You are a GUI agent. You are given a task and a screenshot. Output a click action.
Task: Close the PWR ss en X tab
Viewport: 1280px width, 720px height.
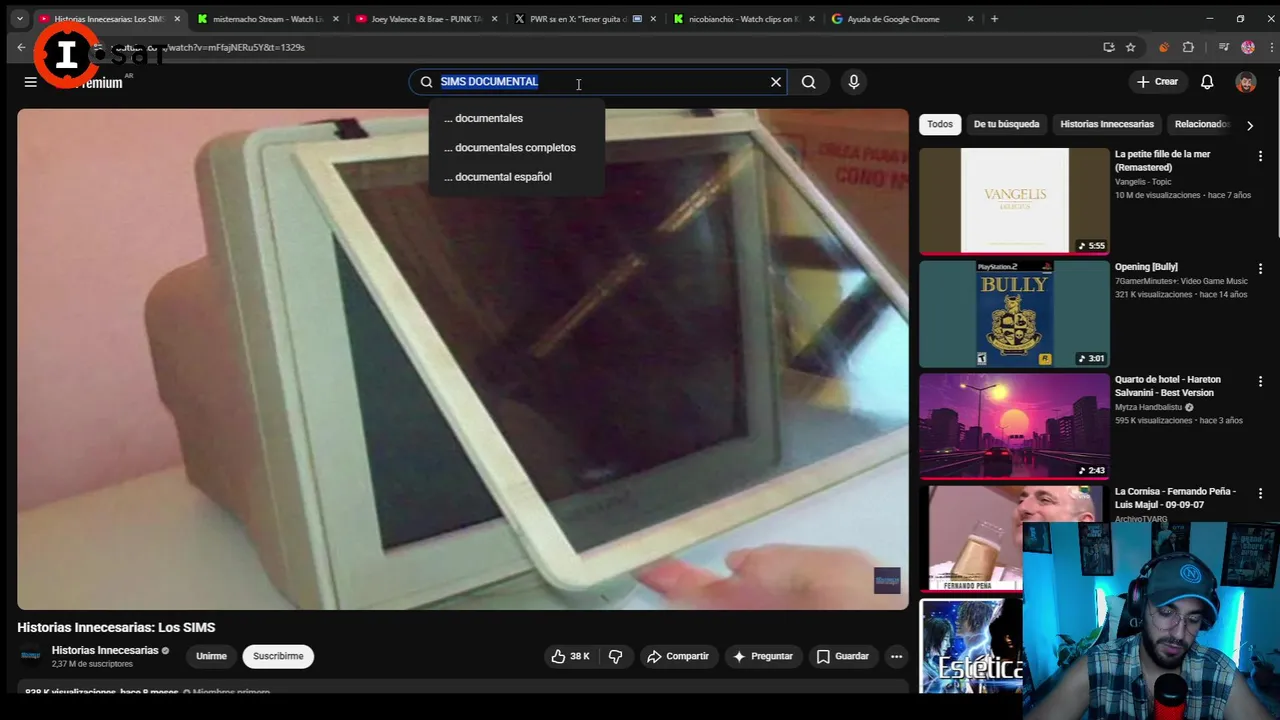pos(653,19)
